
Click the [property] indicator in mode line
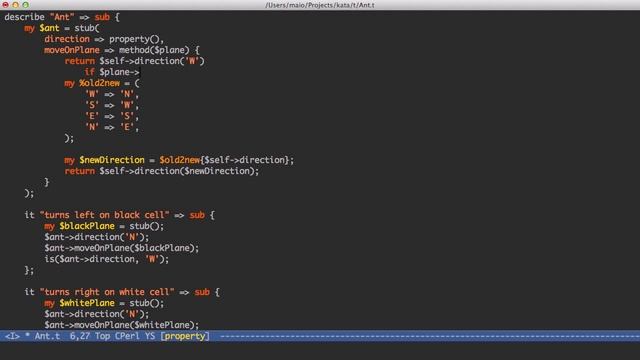[x=185, y=336]
